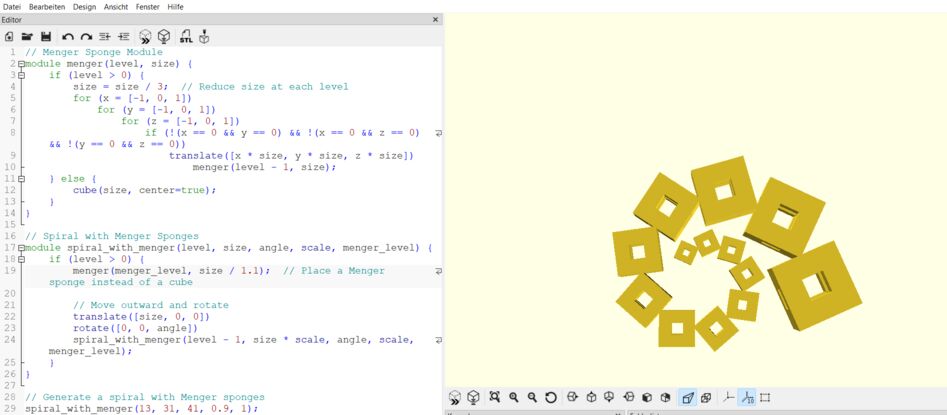
Task: Collapse the menger module fold on line 2
Action: pos(21,63)
